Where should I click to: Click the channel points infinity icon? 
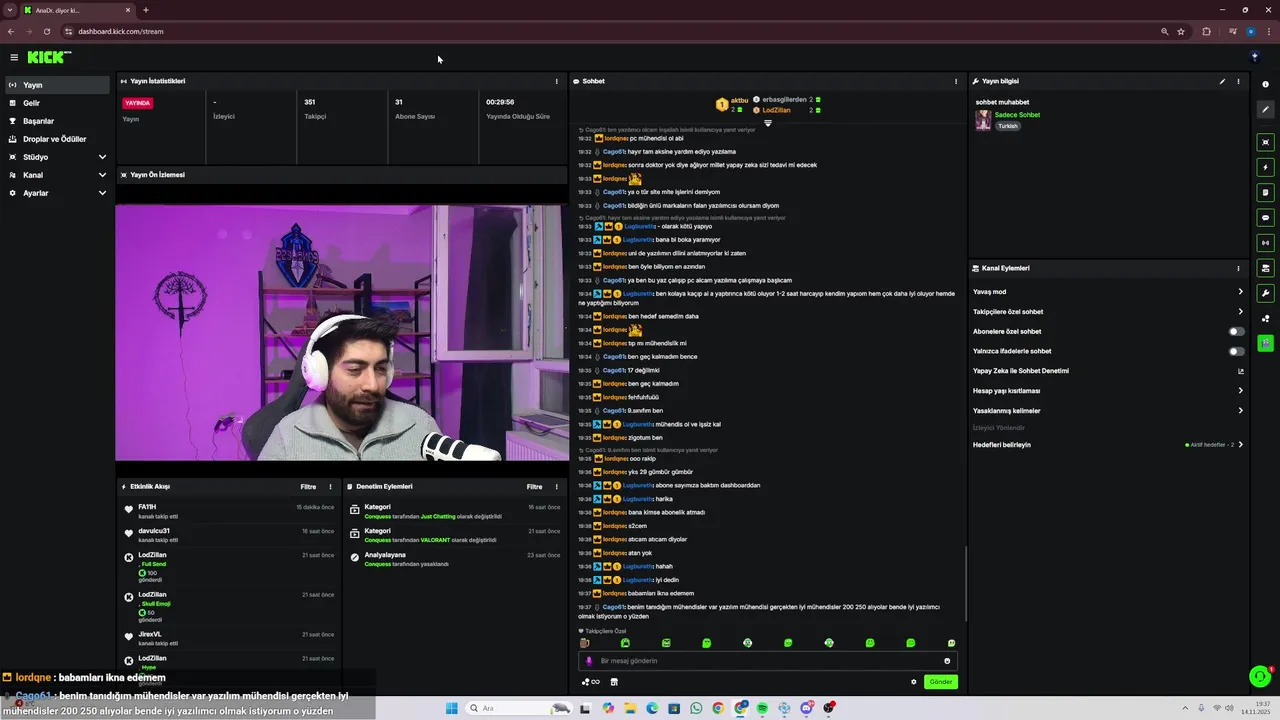point(591,682)
